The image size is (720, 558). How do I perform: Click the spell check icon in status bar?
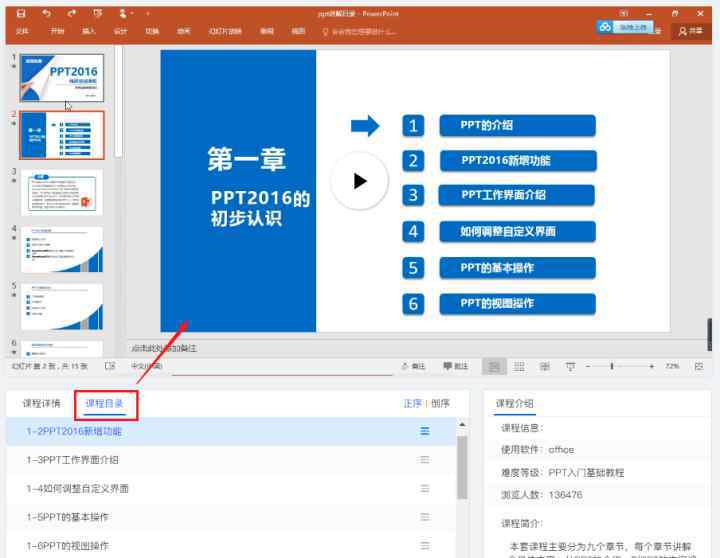click(x=110, y=366)
